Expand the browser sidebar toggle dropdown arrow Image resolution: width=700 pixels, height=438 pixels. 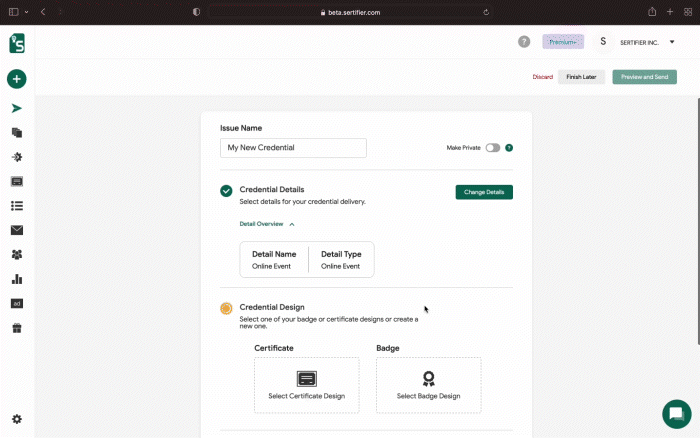tap(26, 12)
